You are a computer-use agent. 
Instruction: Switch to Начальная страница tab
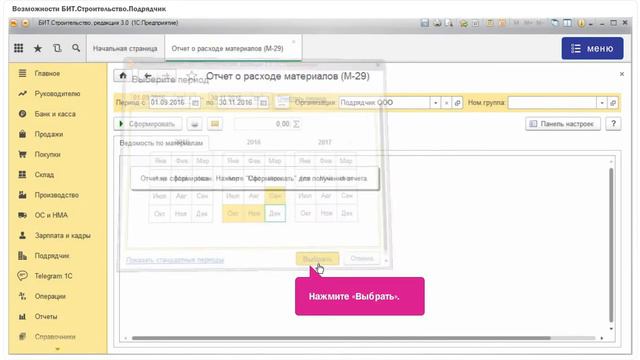[125, 48]
